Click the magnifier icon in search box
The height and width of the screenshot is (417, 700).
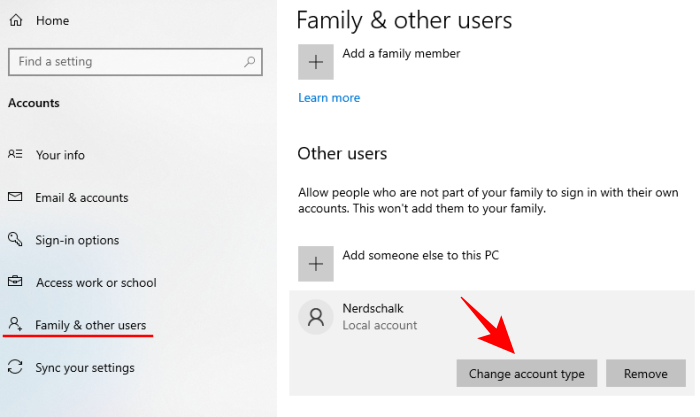(249, 62)
